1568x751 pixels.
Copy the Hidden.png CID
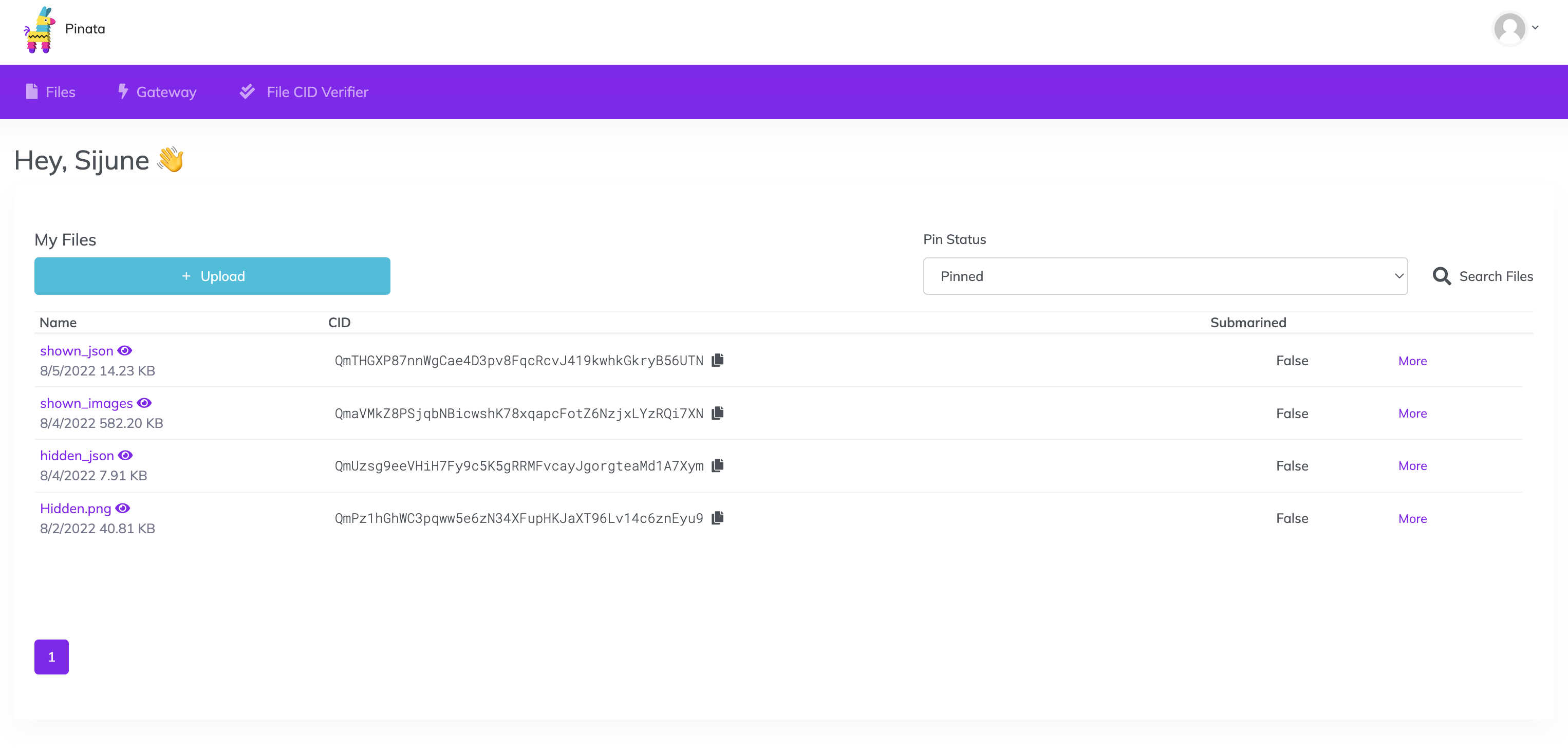point(718,518)
